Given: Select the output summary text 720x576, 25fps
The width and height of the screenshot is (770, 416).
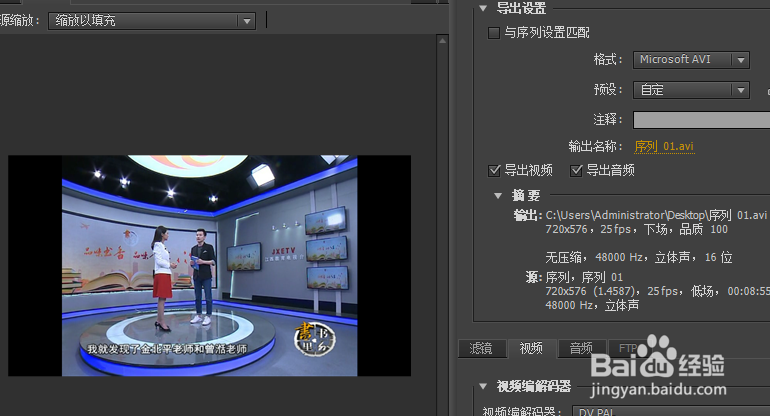Looking at the screenshot, I should (x=591, y=229).
